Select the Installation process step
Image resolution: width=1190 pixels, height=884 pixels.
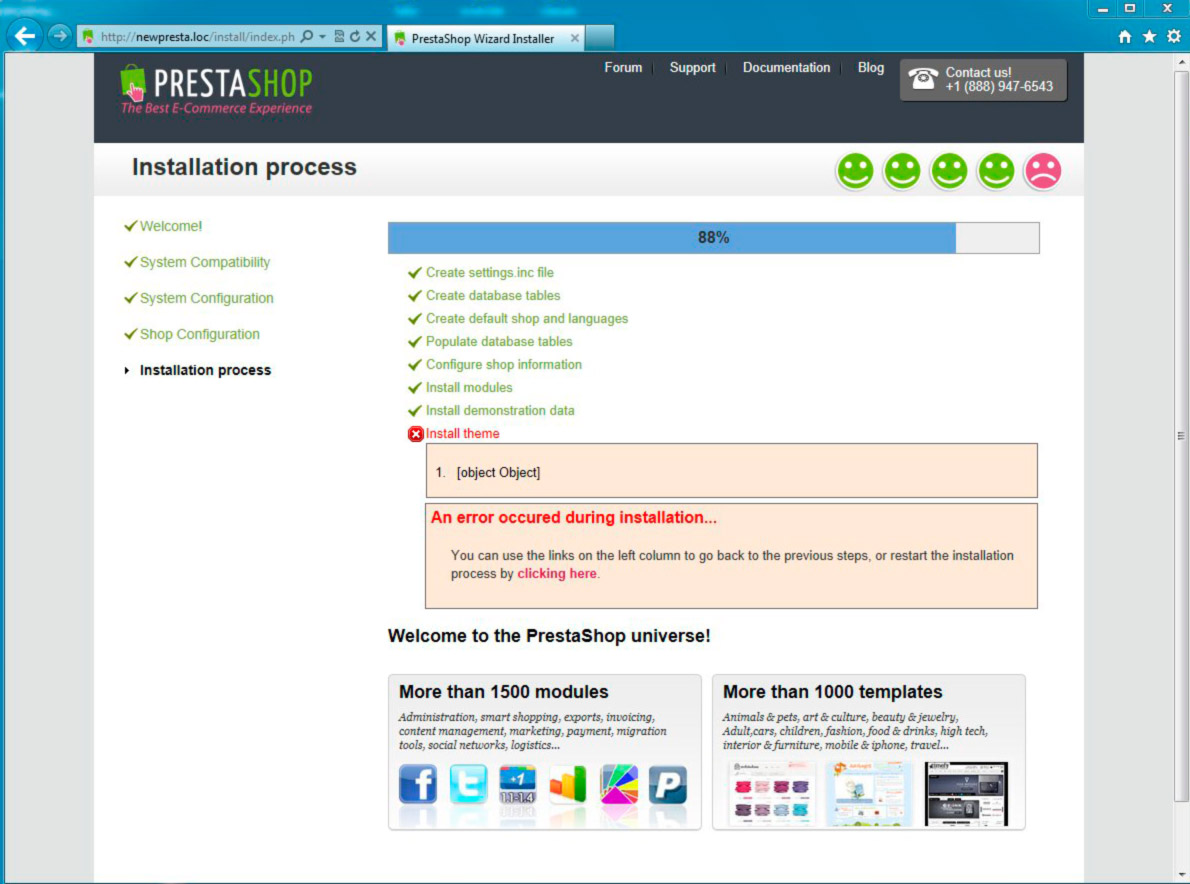click(x=205, y=370)
